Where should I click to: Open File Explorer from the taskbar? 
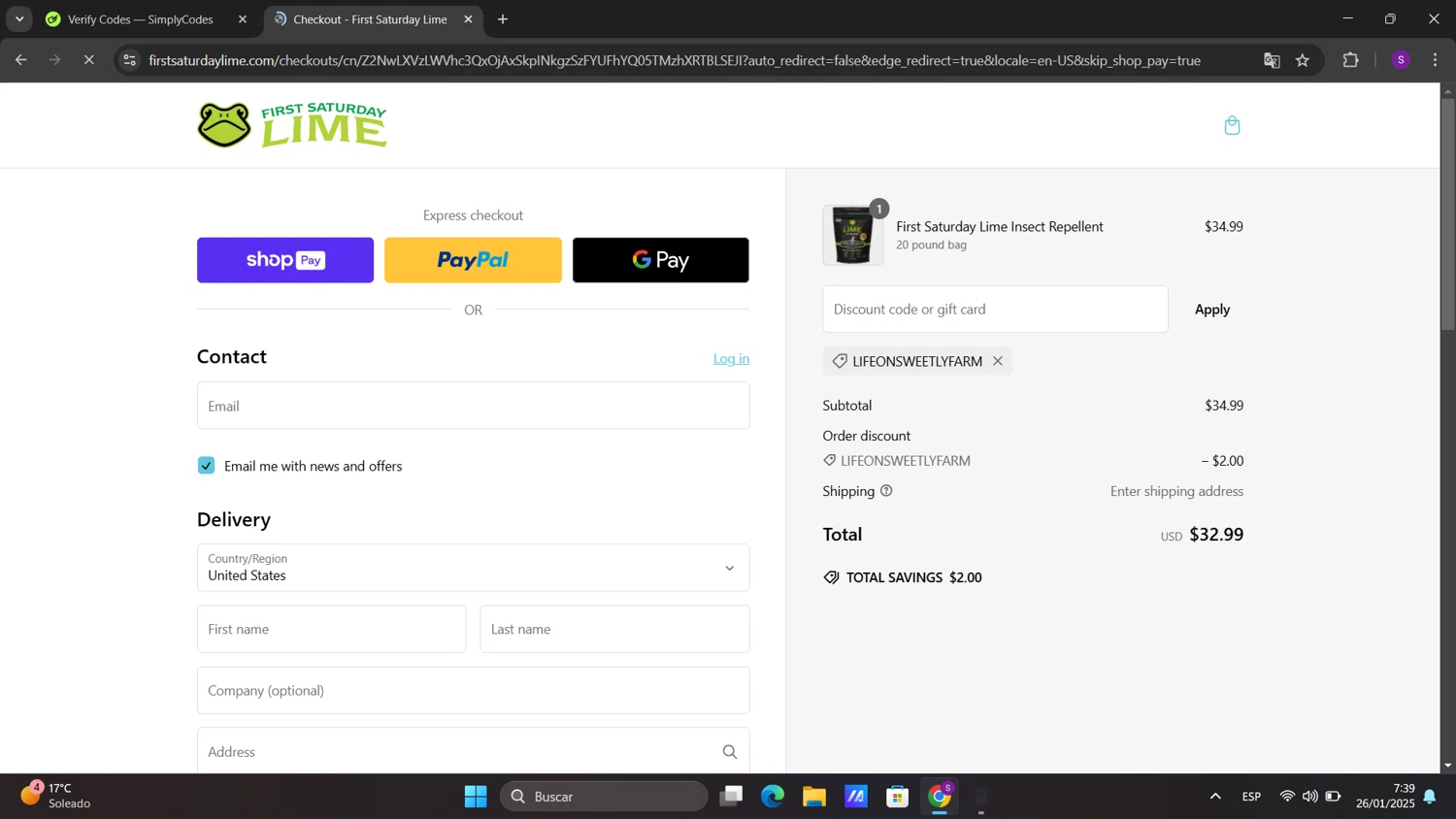click(x=814, y=797)
